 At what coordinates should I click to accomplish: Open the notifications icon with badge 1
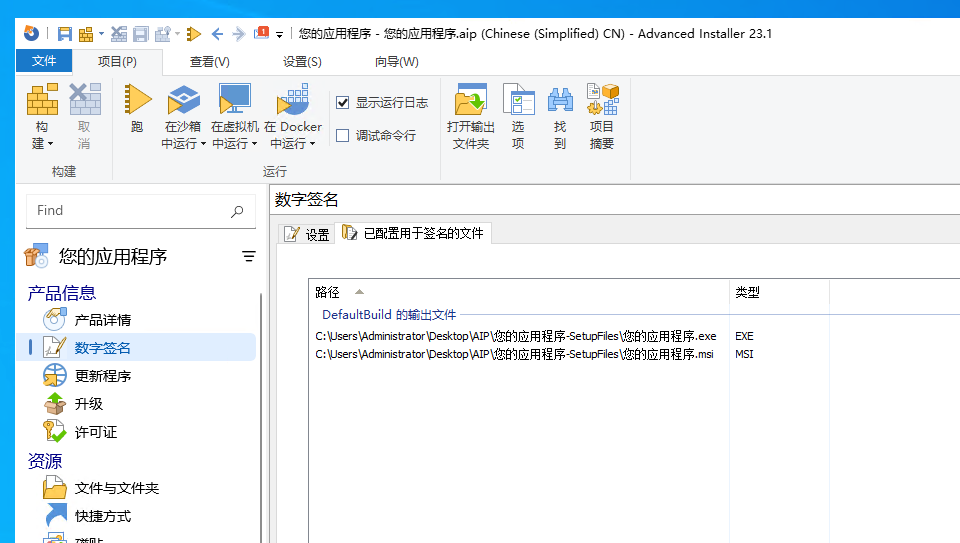(x=261, y=33)
